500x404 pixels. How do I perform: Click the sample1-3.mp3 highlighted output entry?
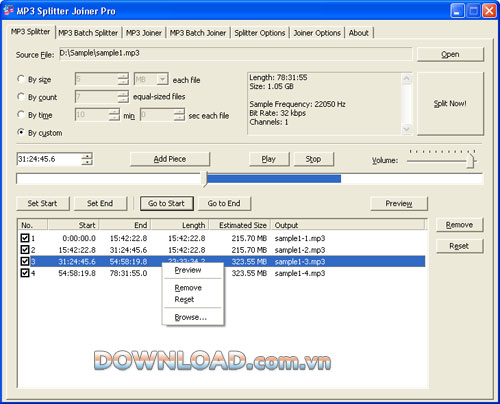tap(300, 262)
